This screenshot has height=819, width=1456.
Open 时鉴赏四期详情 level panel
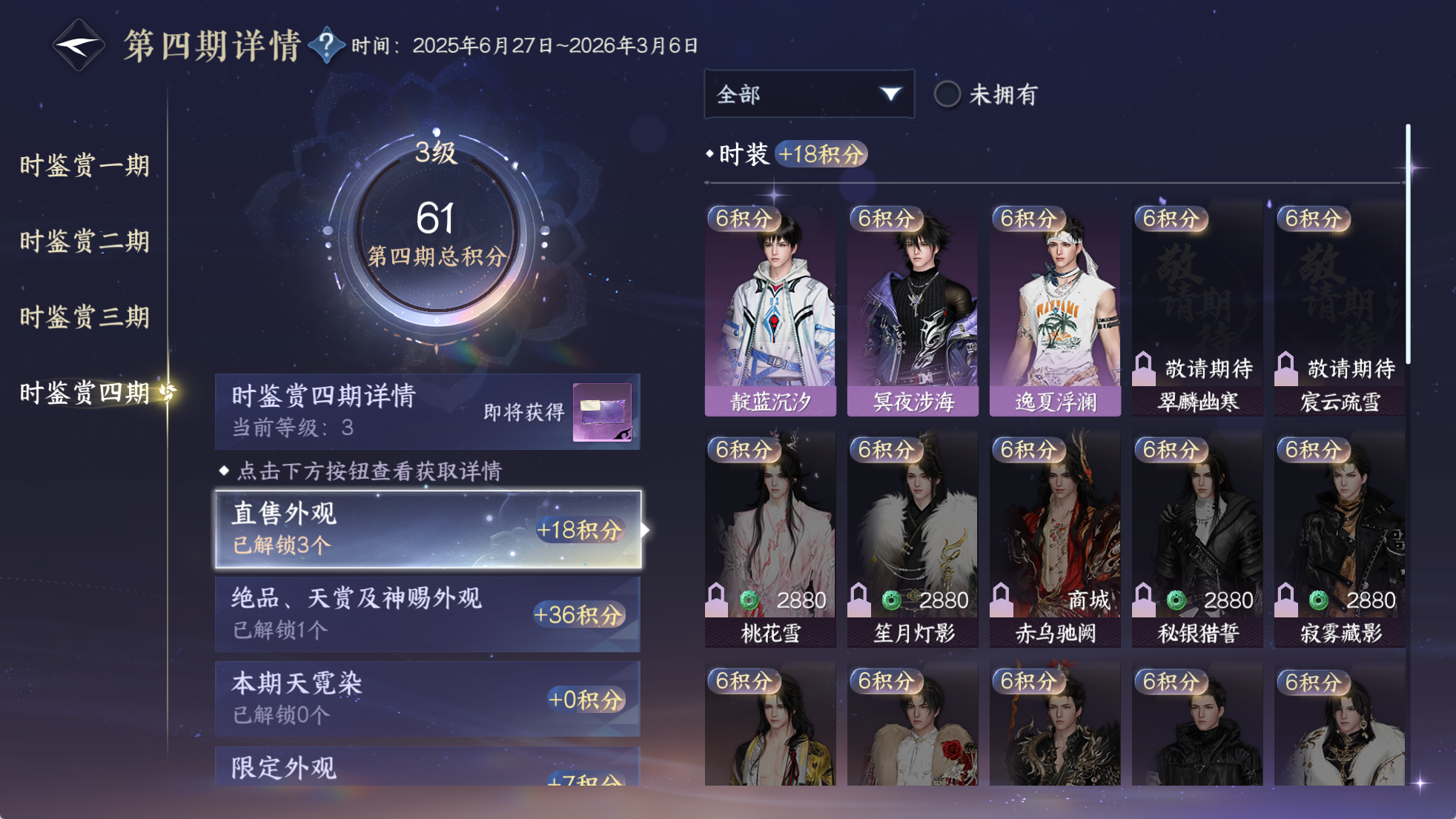coord(427,411)
